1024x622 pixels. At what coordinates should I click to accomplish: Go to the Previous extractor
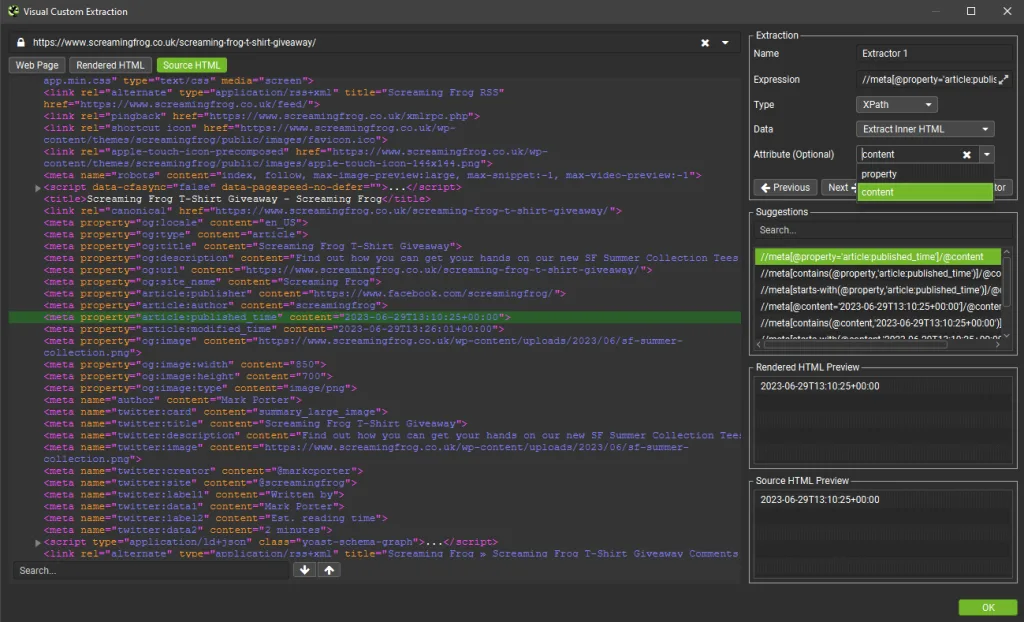(784, 187)
